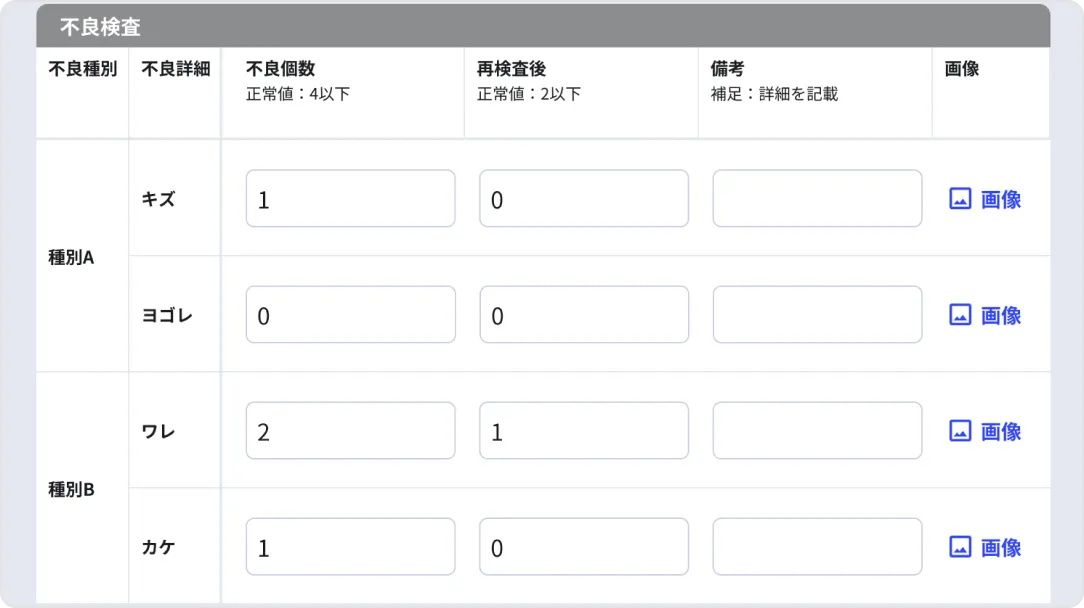The image size is (1084, 608).
Task: Click the image icon in the ヨゴレ row
Action: (x=960, y=315)
